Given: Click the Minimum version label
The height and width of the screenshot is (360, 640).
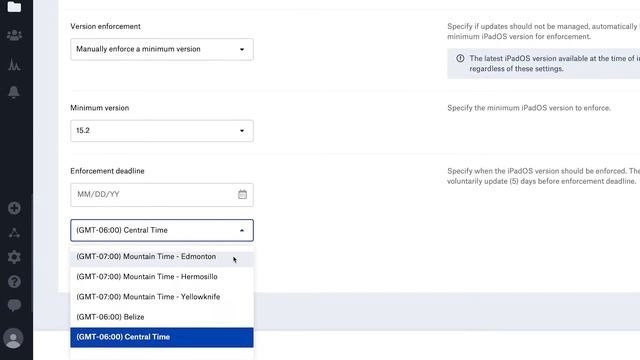Looking at the screenshot, I should 100,108.
